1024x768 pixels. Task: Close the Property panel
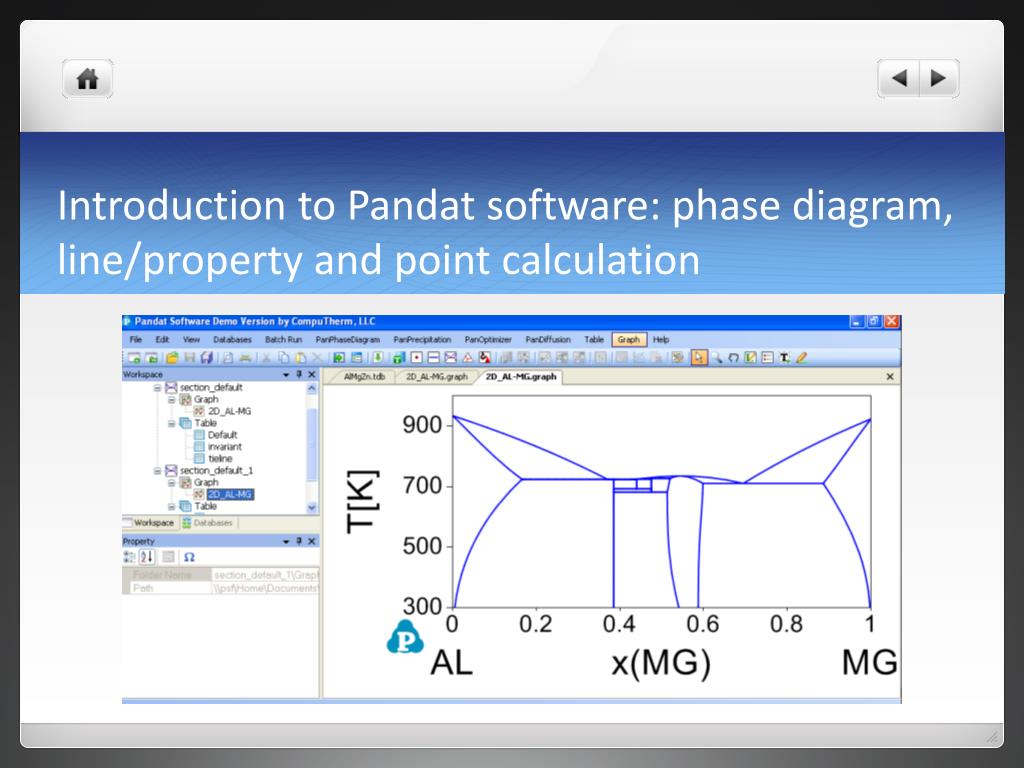312,541
